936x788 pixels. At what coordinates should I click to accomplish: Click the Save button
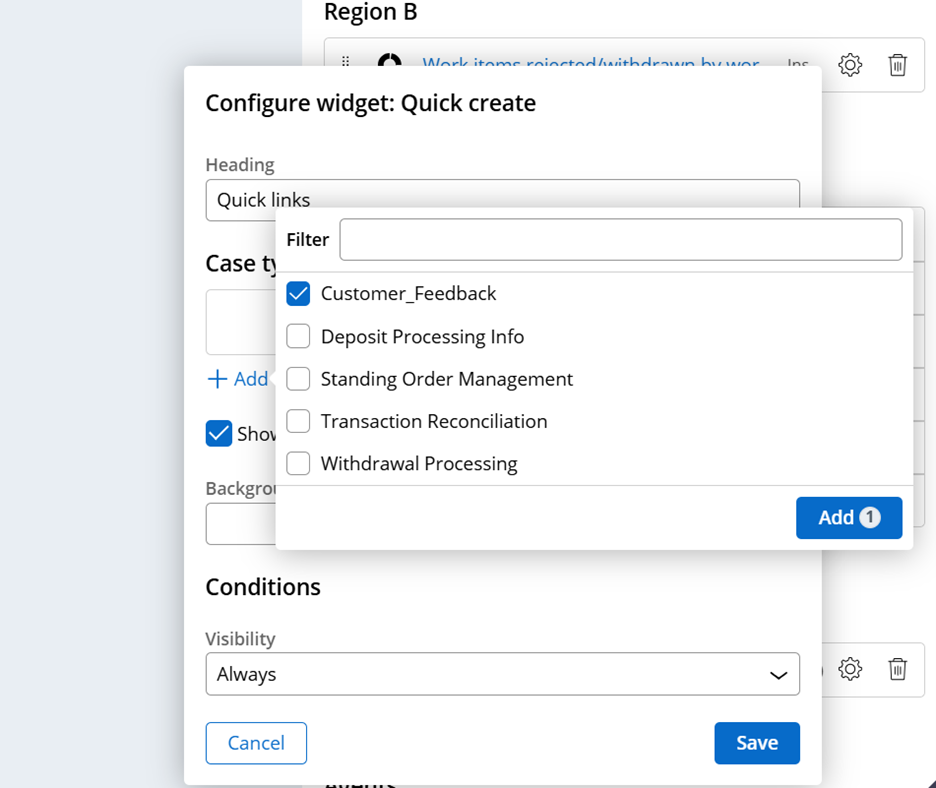tap(757, 743)
